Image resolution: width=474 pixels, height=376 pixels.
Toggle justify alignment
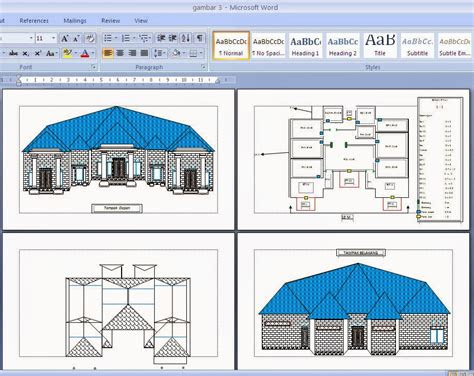click(x=144, y=53)
